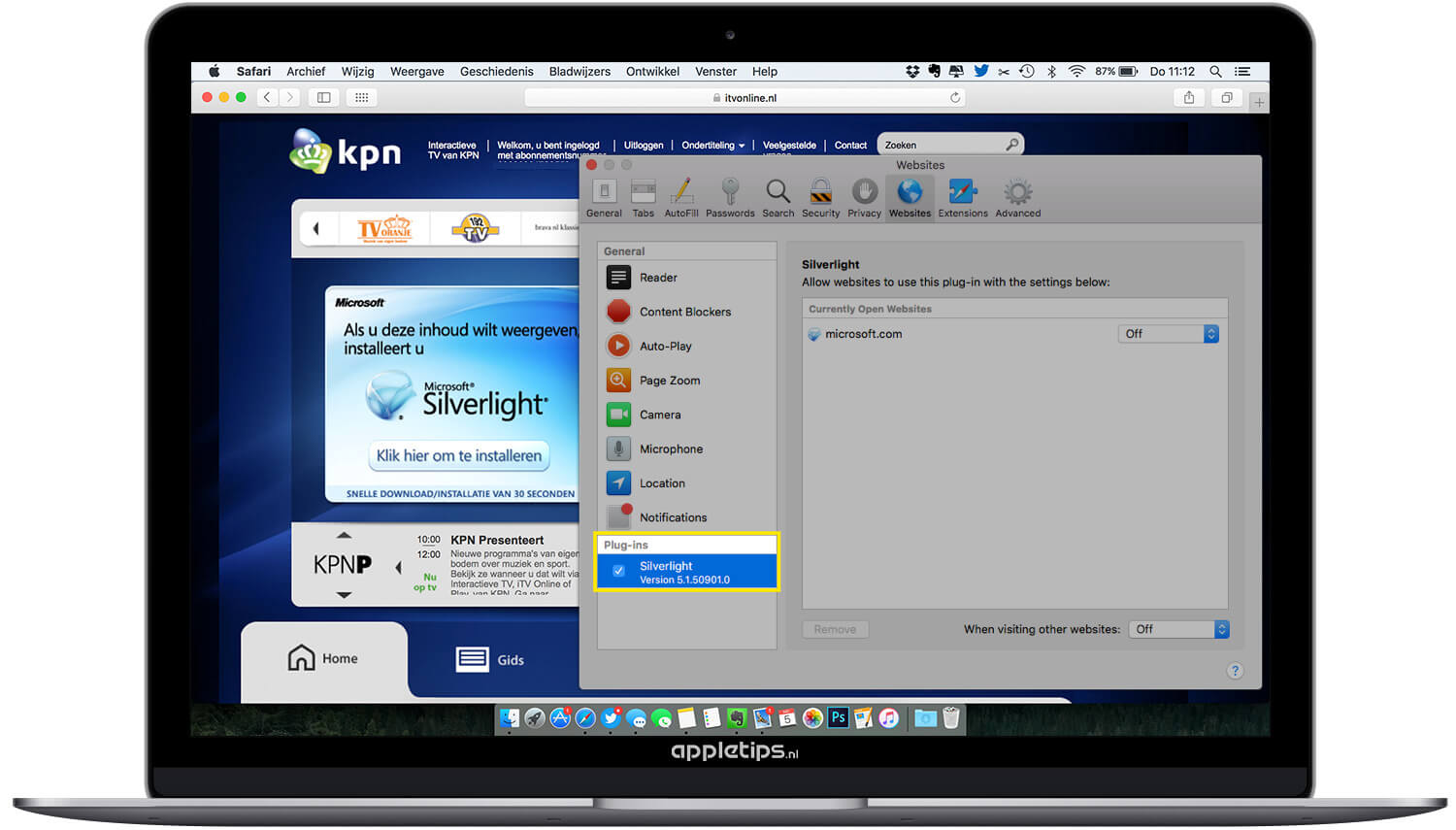1456x830 pixels.
Task: Click the itvonline.nl address bar
Action: 745,97
